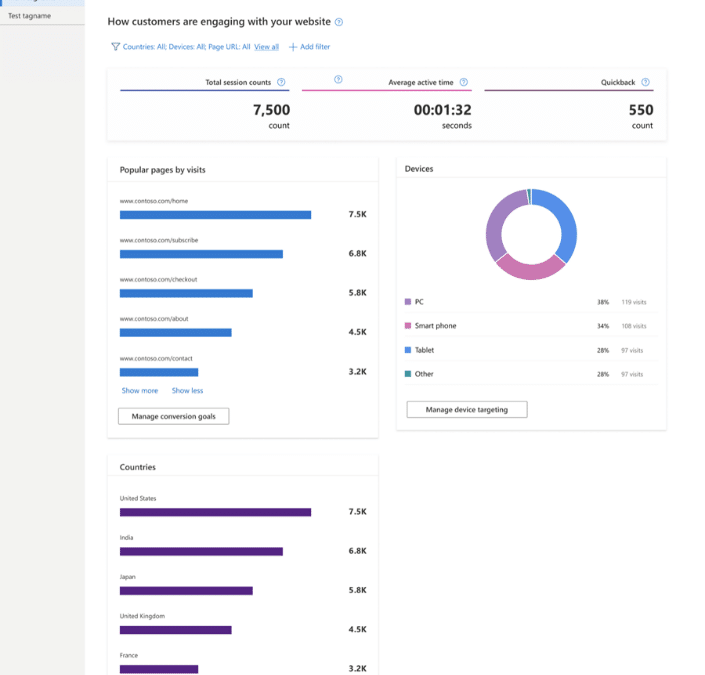
Task: Click the plus icon for Add filter
Action: click(293, 47)
